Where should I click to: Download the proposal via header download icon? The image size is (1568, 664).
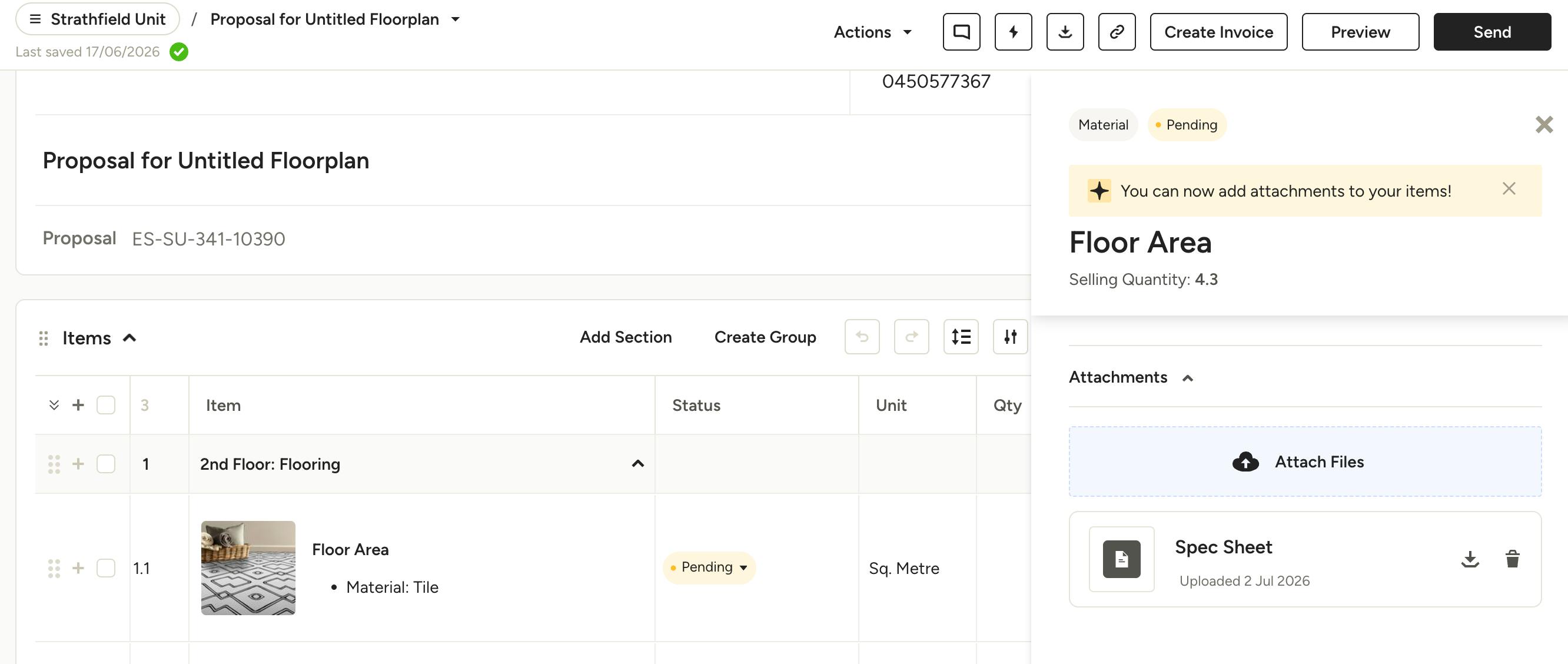(x=1065, y=32)
